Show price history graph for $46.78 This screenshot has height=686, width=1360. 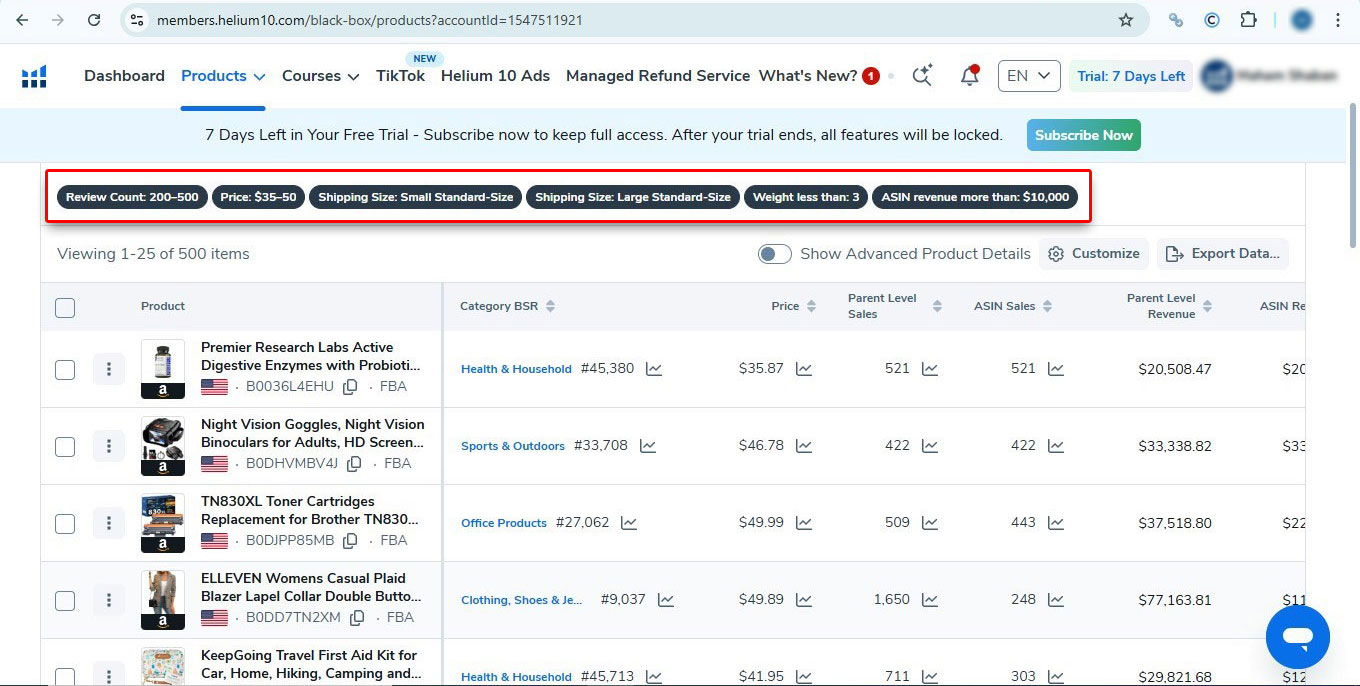click(x=804, y=446)
